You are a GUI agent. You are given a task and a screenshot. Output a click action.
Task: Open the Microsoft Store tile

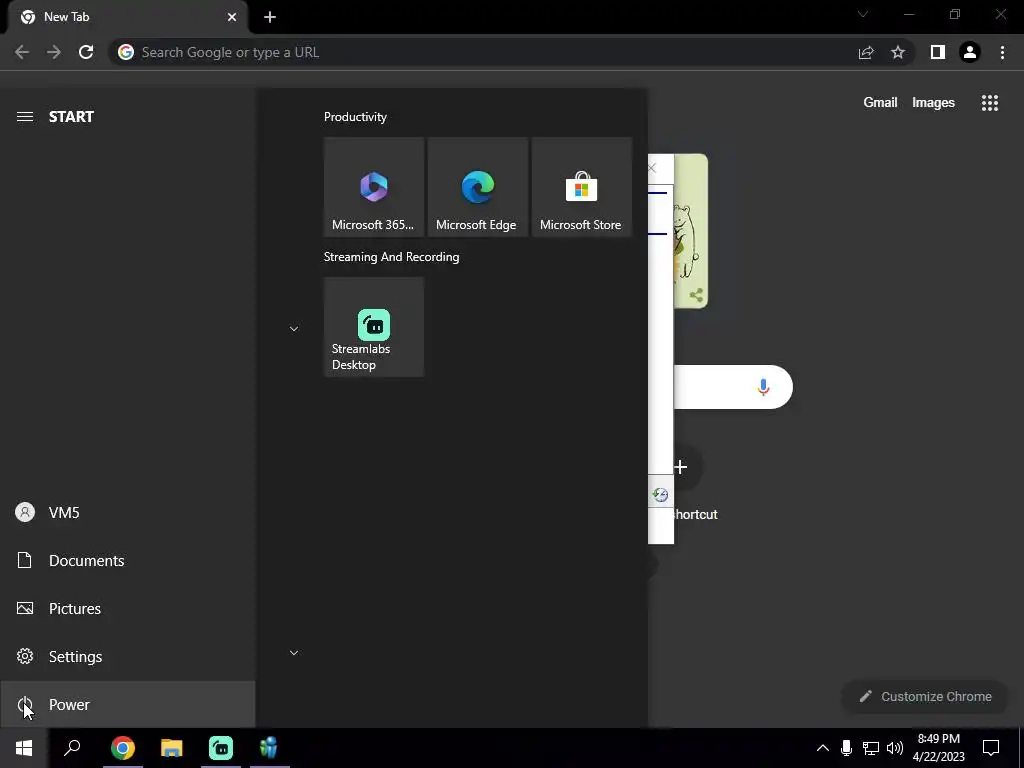point(581,187)
